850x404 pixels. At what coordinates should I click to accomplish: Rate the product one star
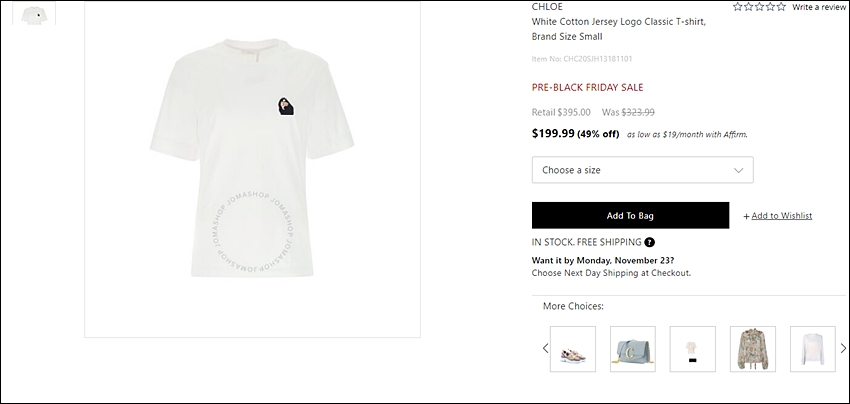(x=738, y=7)
